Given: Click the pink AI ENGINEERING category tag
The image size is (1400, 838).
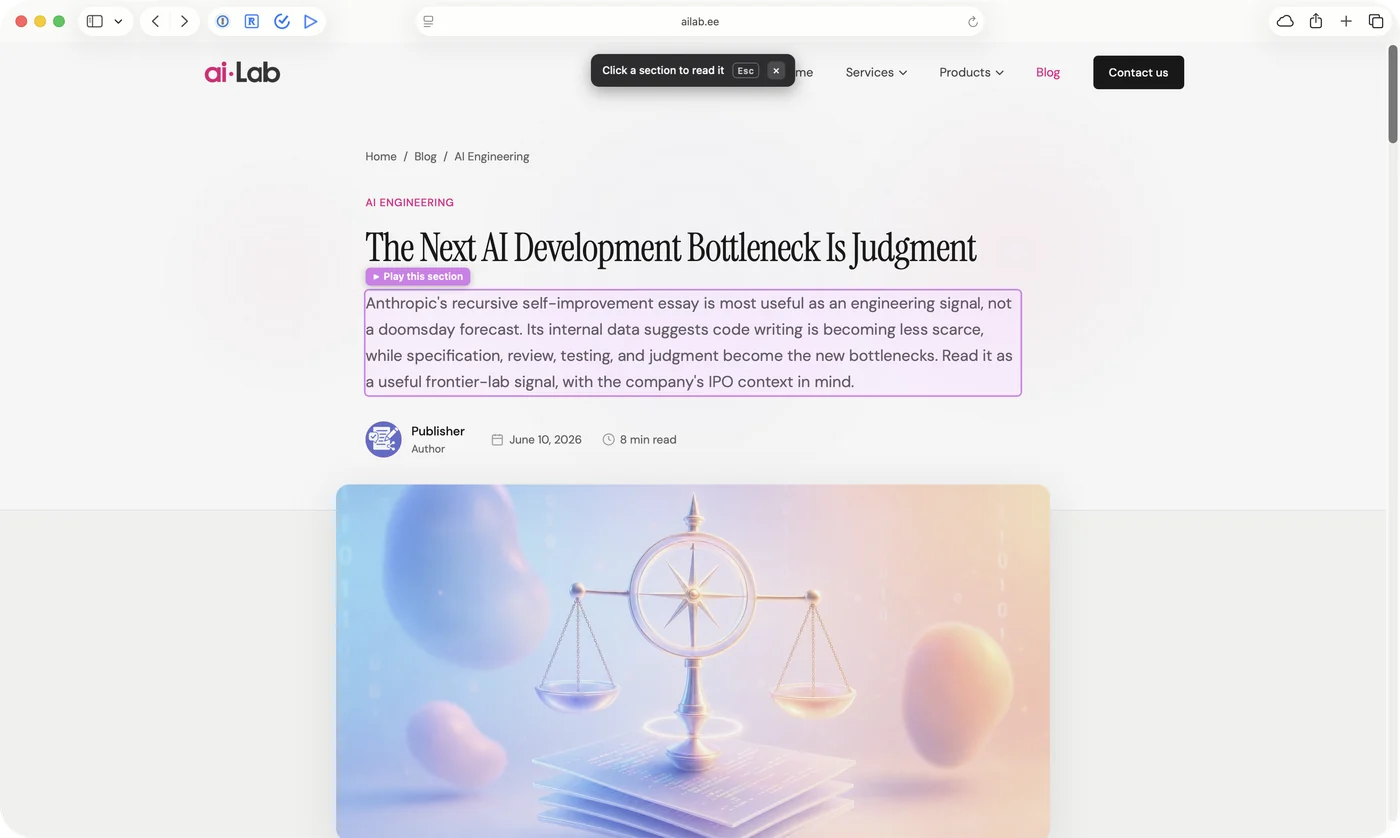Looking at the screenshot, I should point(409,202).
